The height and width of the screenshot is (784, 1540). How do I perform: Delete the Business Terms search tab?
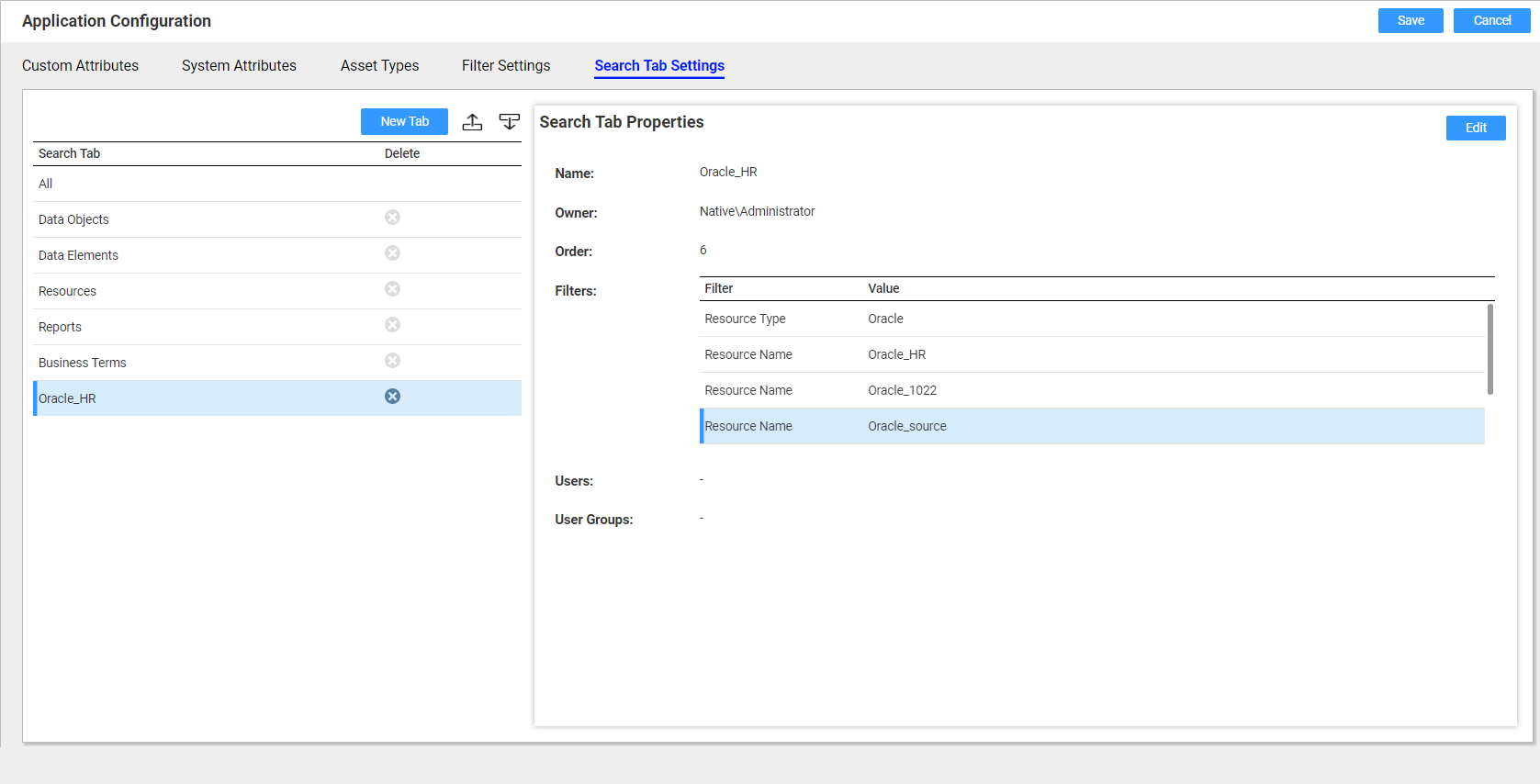coord(392,361)
